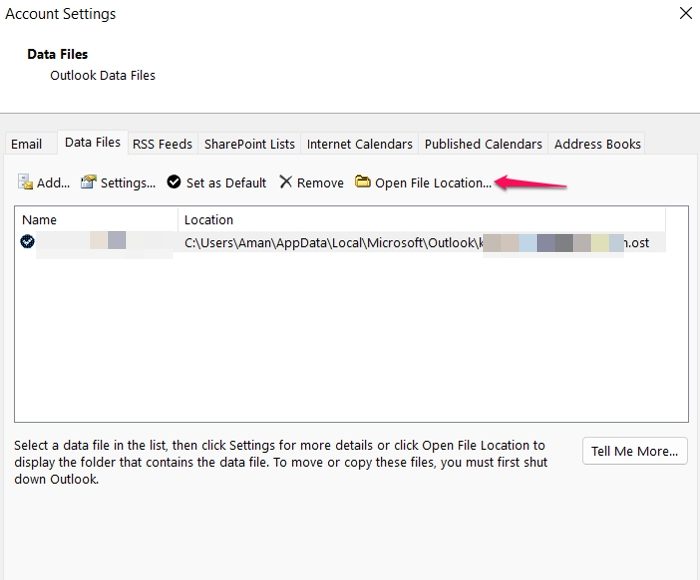Show the Address Books tab

[x=597, y=144]
